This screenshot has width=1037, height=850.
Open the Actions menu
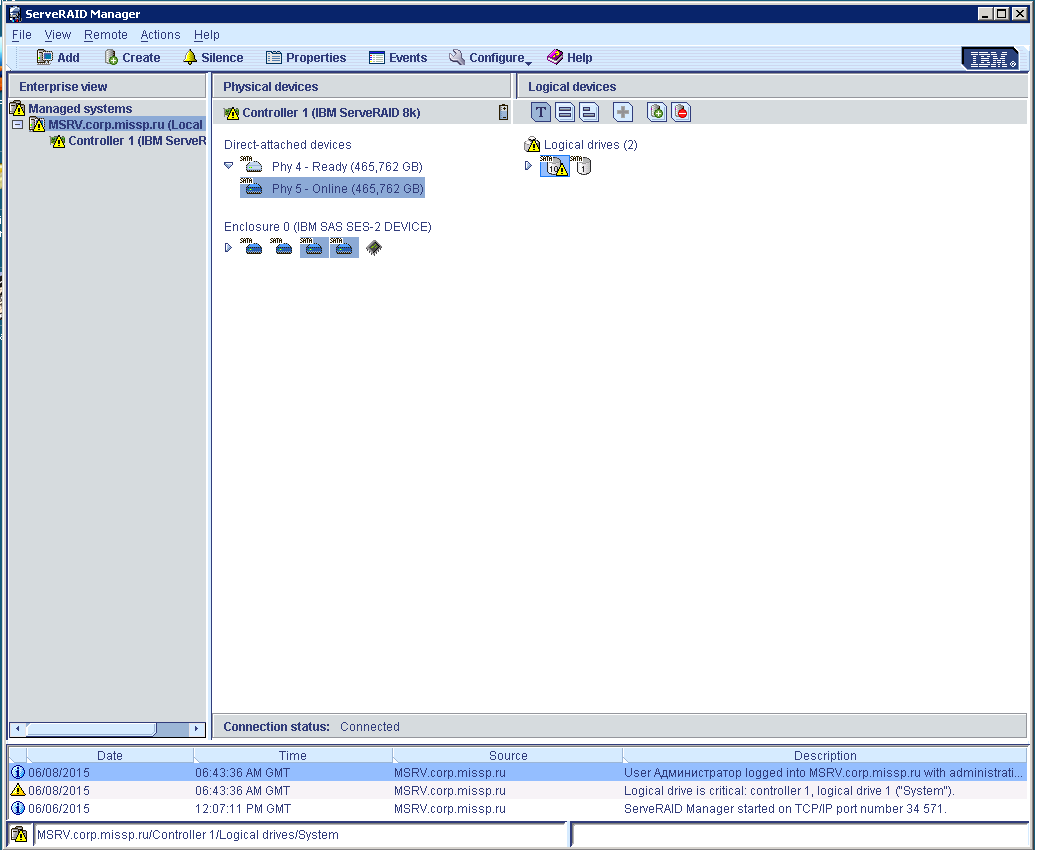click(160, 35)
